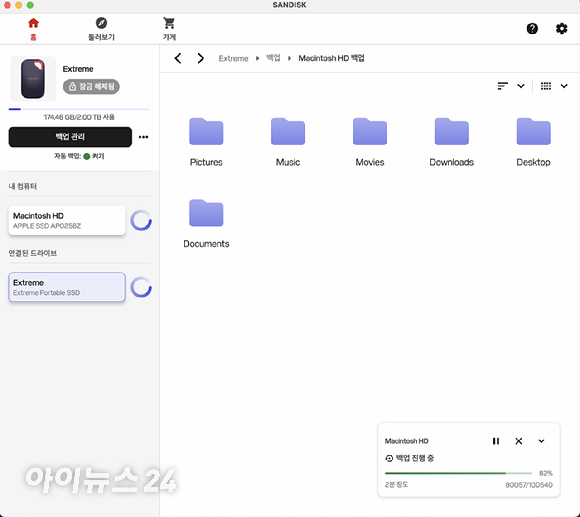Click the unlocked status badge
The width and height of the screenshot is (580, 517).
(x=91, y=87)
